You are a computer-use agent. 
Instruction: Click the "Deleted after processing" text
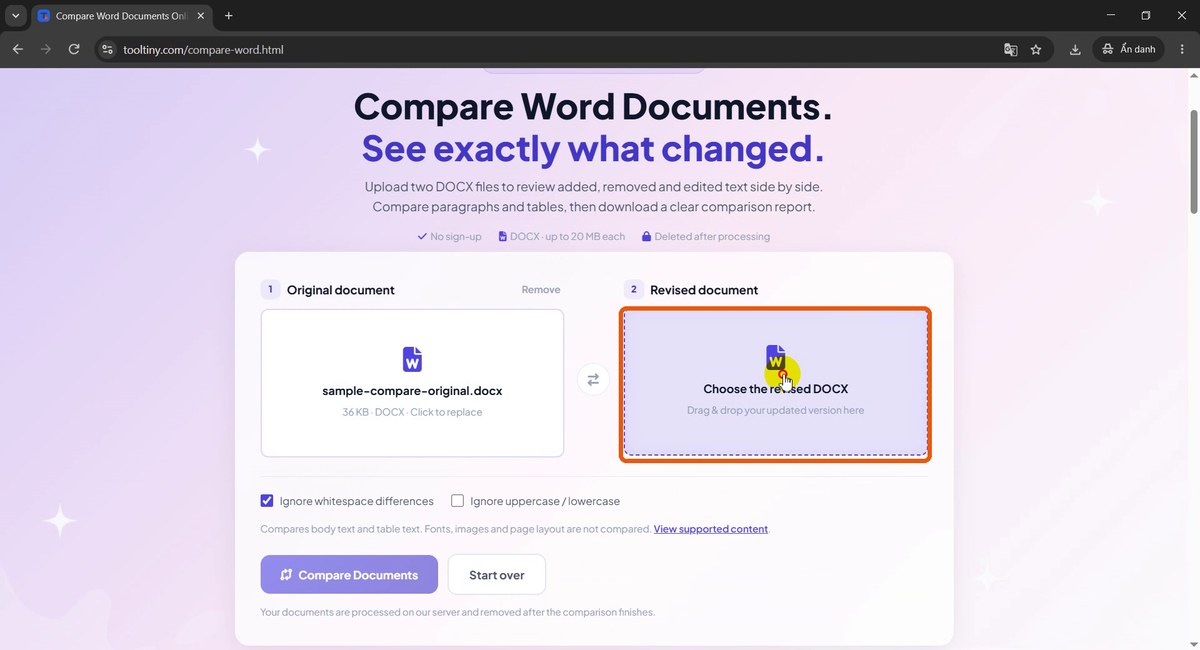tap(712, 237)
